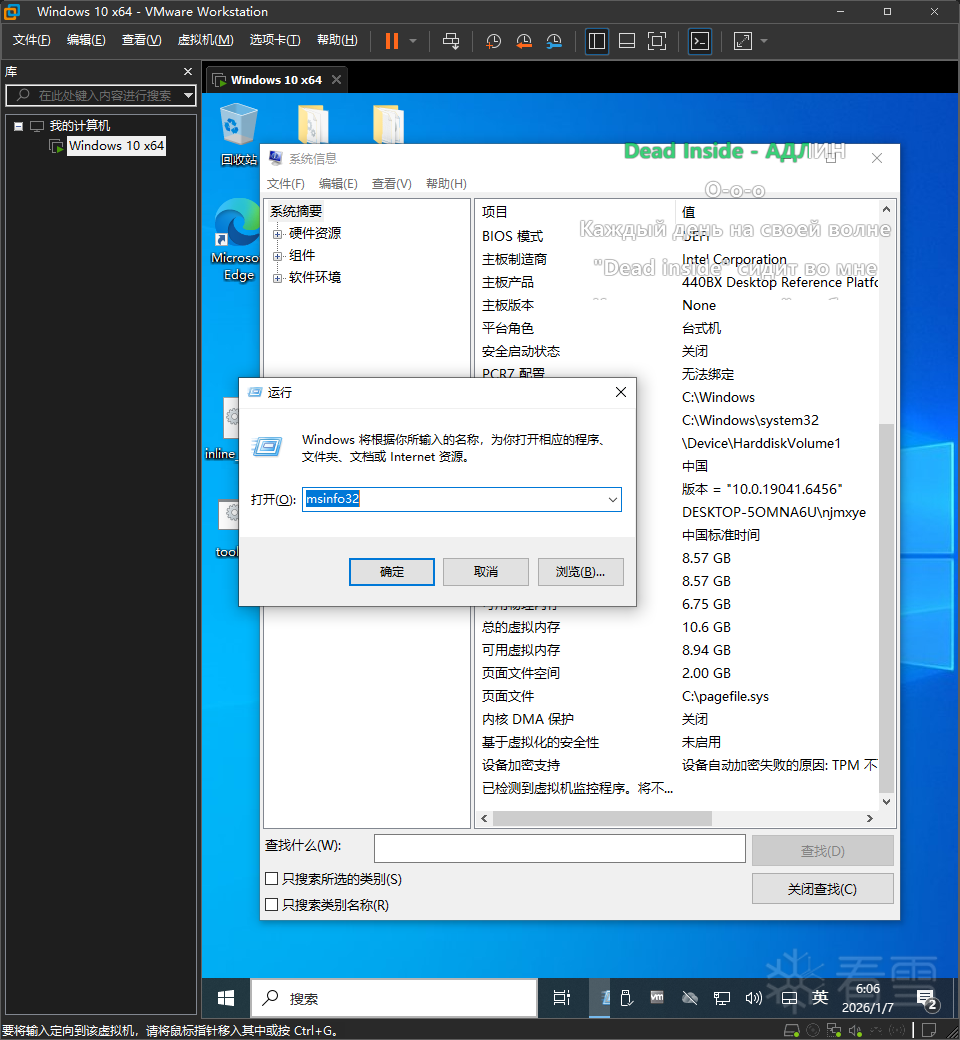
Task: Expand 组件 in system info tree
Action: coord(277,256)
